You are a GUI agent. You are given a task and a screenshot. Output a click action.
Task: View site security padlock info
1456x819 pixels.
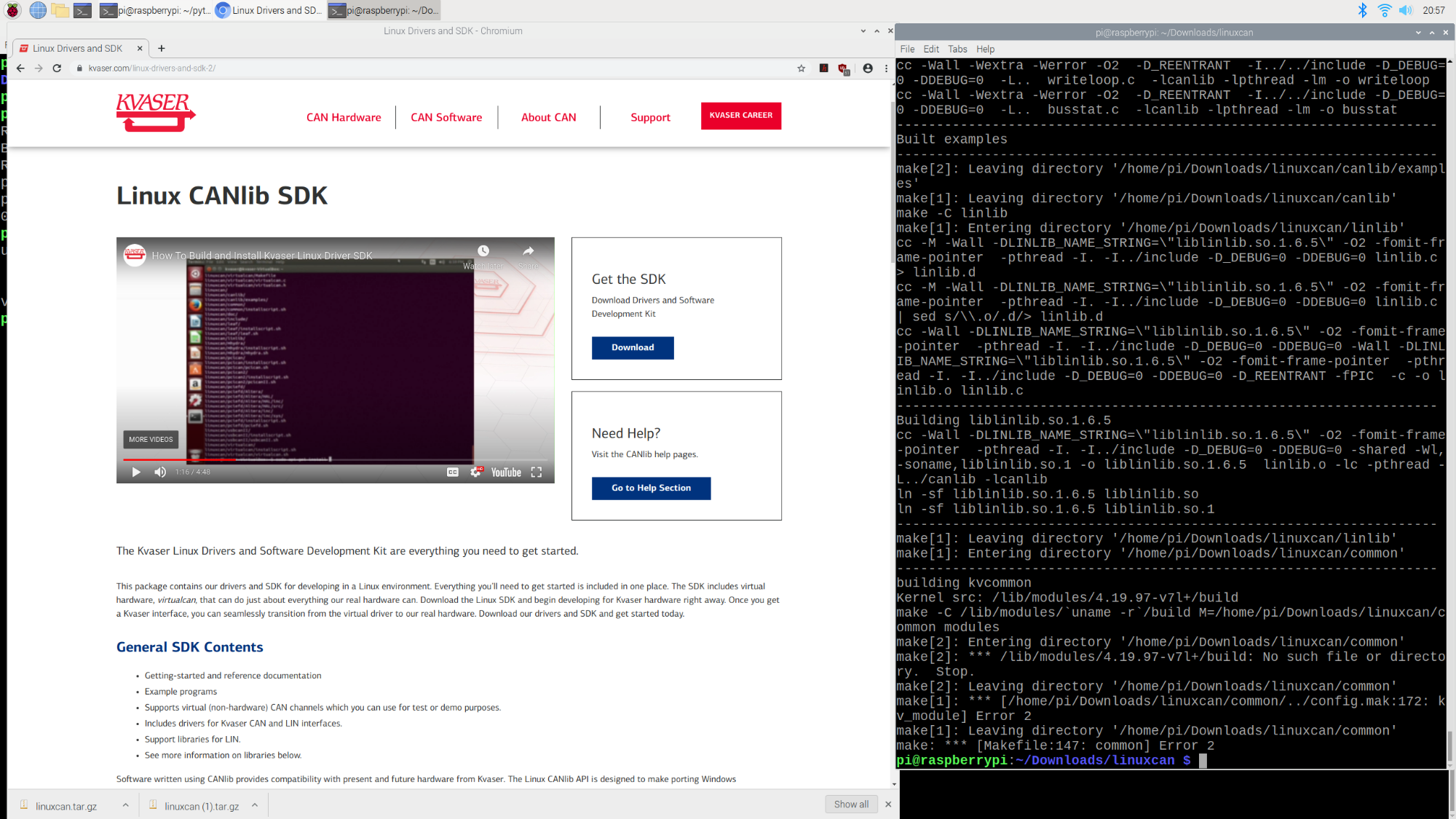point(79,68)
